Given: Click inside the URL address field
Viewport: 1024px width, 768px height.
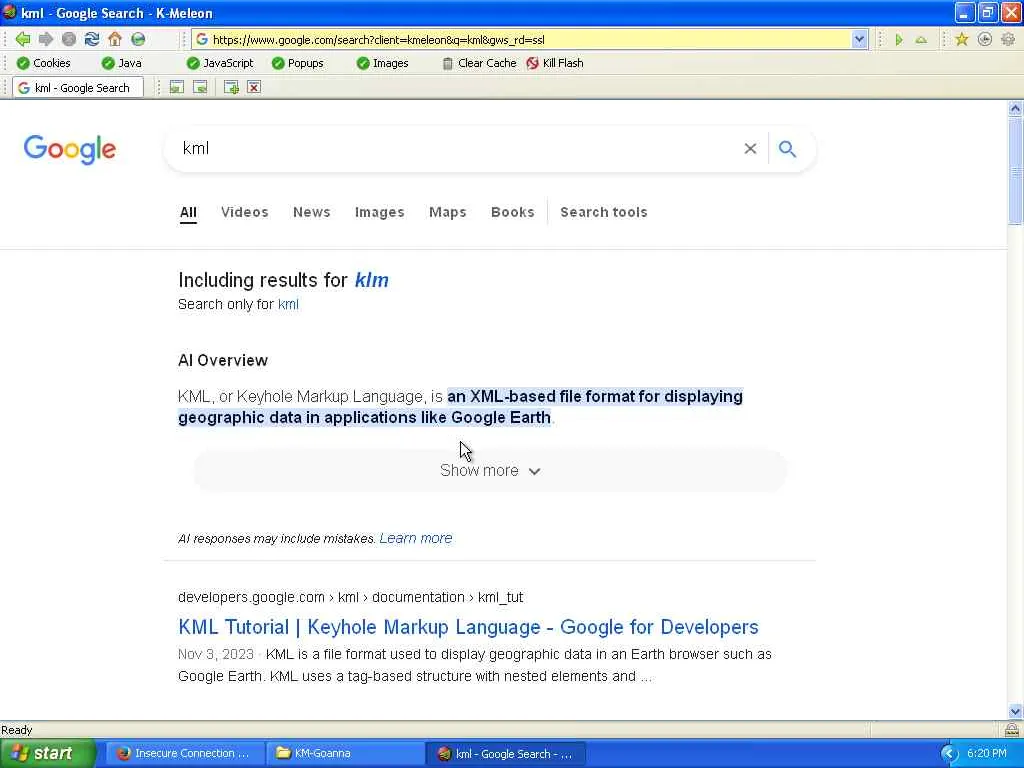Looking at the screenshot, I should point(529,40).
